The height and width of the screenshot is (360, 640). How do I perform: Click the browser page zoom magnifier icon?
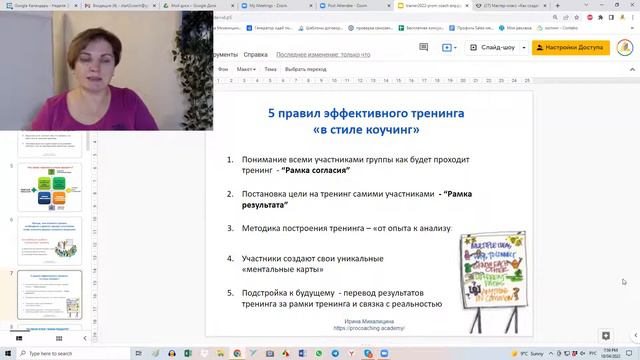555,18
